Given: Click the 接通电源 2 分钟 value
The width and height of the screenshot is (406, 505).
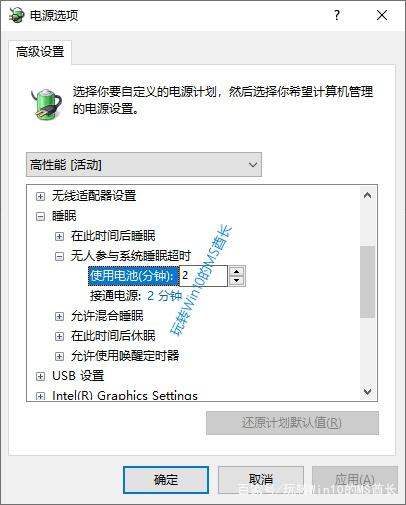Looking at the screenshot, I should tap(165, 296).
